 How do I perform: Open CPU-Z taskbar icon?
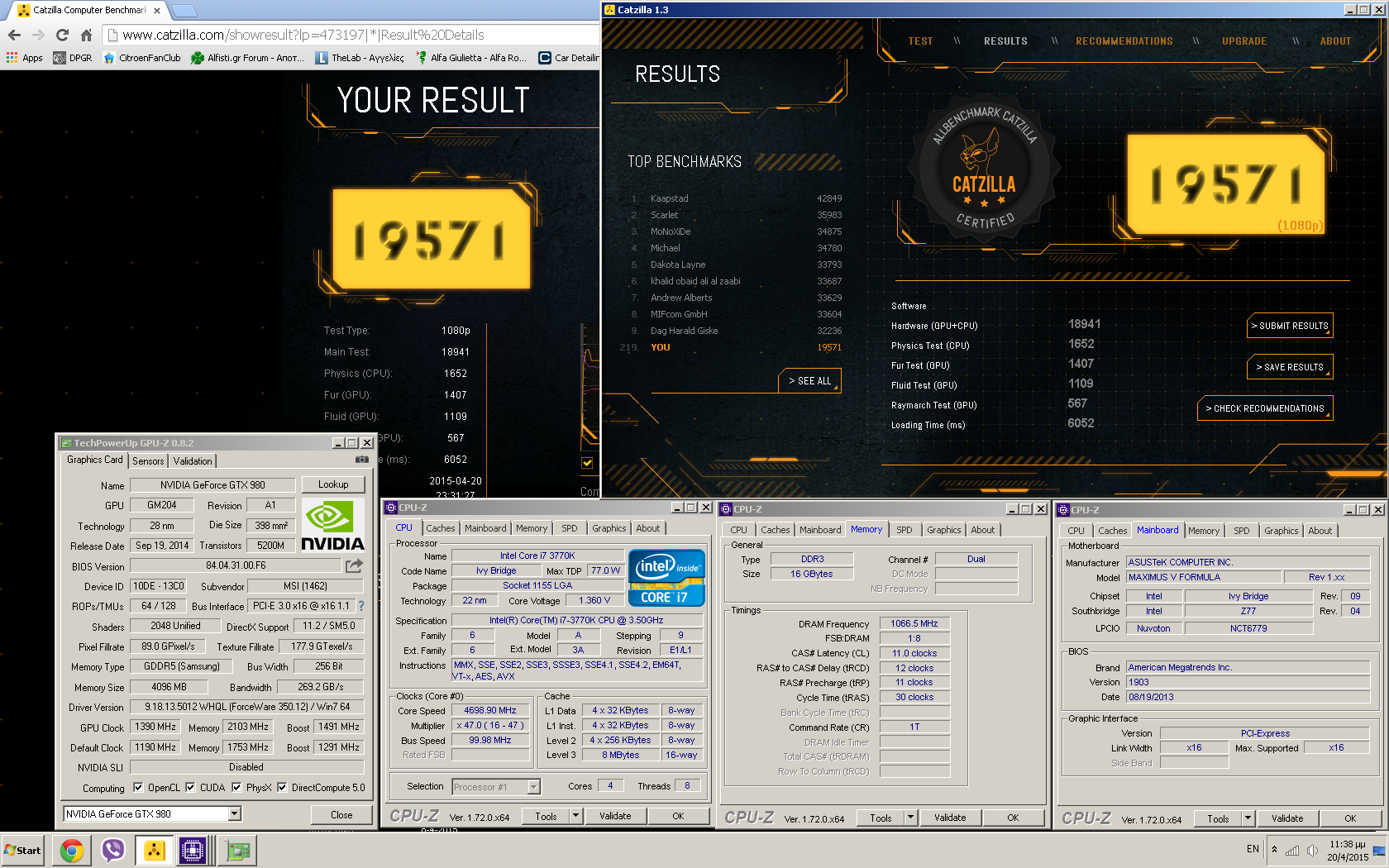tap(193, 850)
